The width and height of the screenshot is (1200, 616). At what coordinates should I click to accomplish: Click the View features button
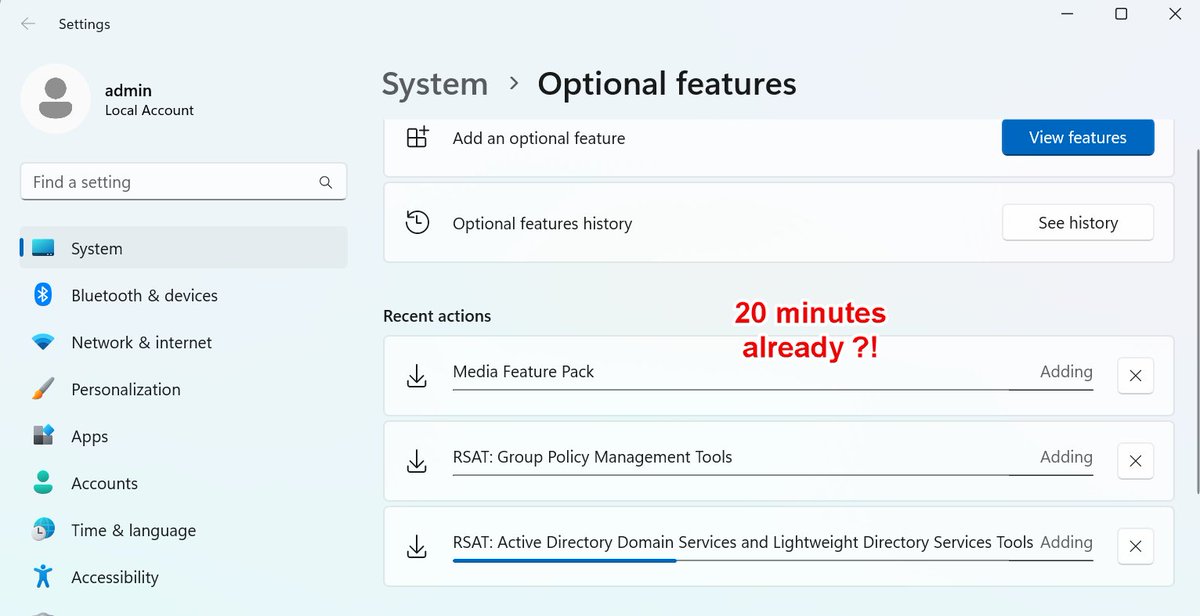click(x=1078, y=138)
